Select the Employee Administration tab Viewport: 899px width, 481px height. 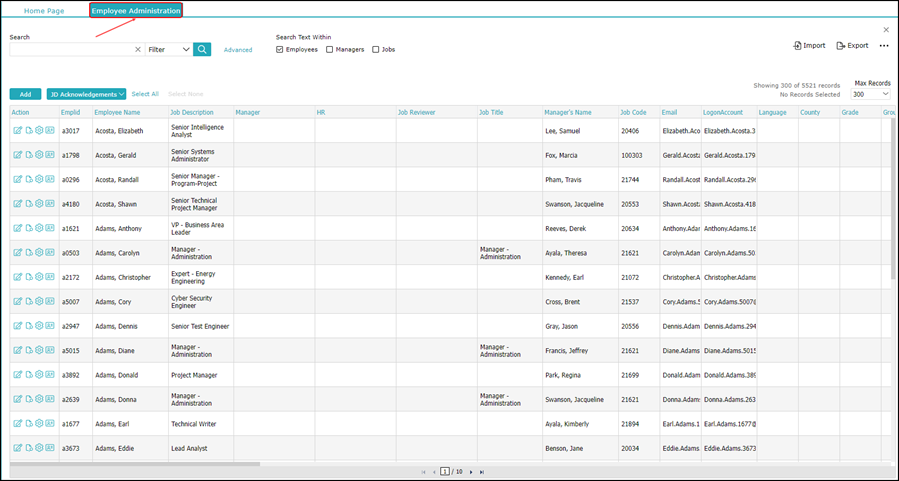[136, 11]
